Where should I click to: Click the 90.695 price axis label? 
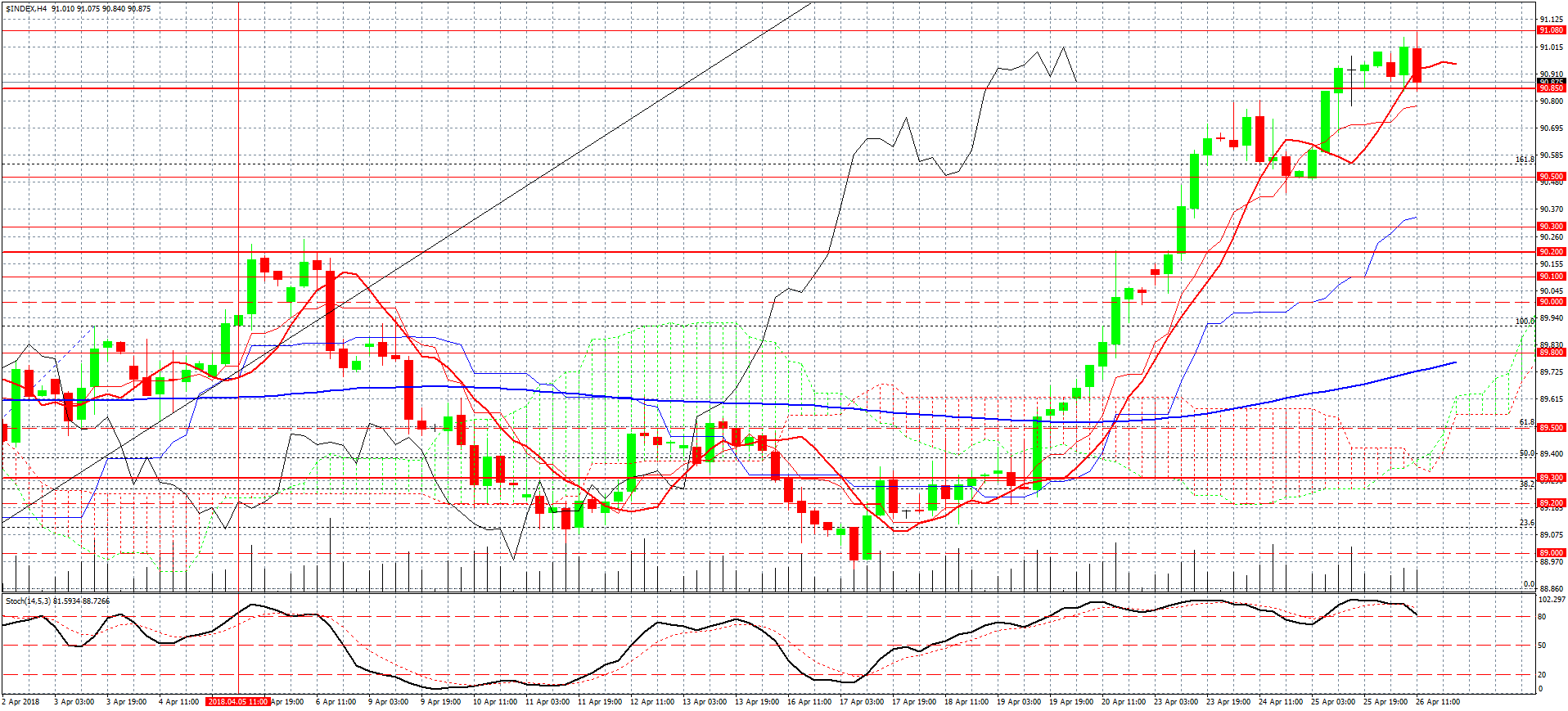(x=1552, y=128)
